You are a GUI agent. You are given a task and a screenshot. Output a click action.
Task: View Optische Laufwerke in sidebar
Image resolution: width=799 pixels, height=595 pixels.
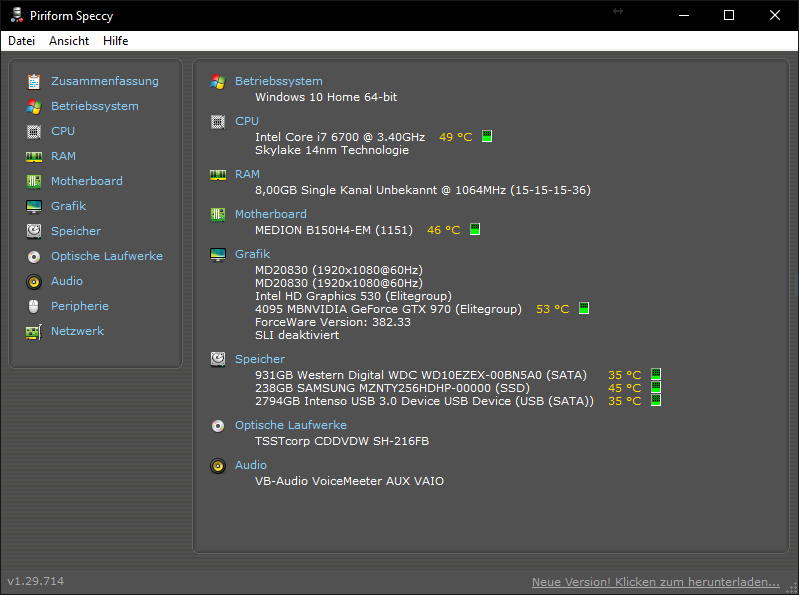pyautogui.click(x=106, y=256)
